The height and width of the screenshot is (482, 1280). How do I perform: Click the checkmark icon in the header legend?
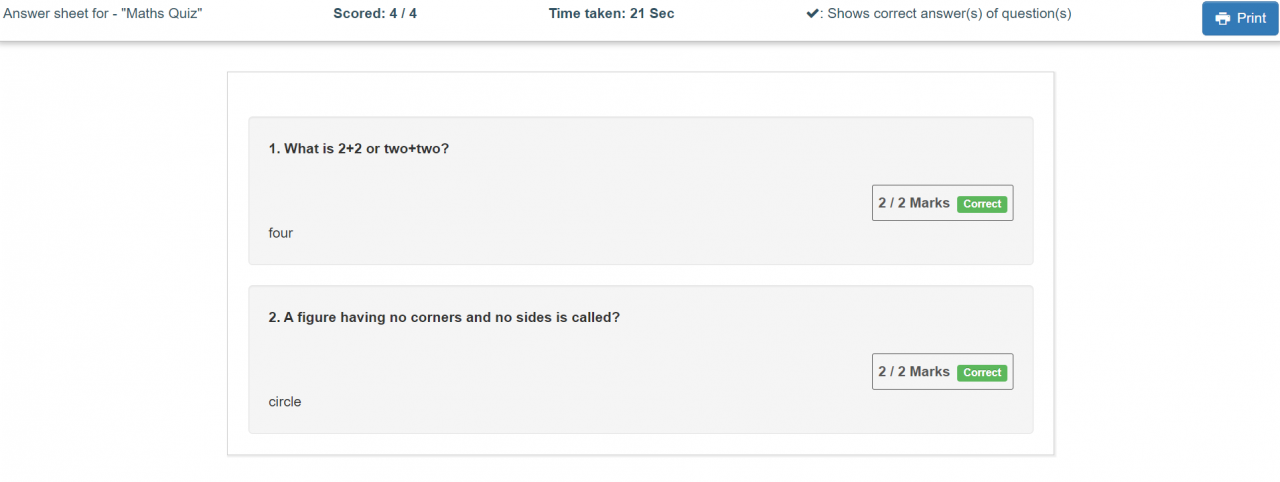click(x=813, y=14)
